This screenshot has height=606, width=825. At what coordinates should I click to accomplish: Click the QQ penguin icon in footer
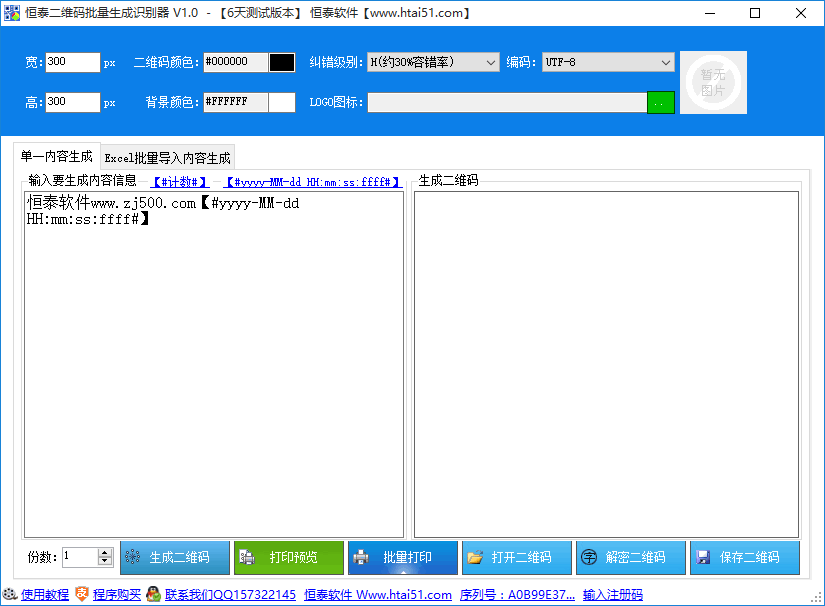click(x=153, y=594)
